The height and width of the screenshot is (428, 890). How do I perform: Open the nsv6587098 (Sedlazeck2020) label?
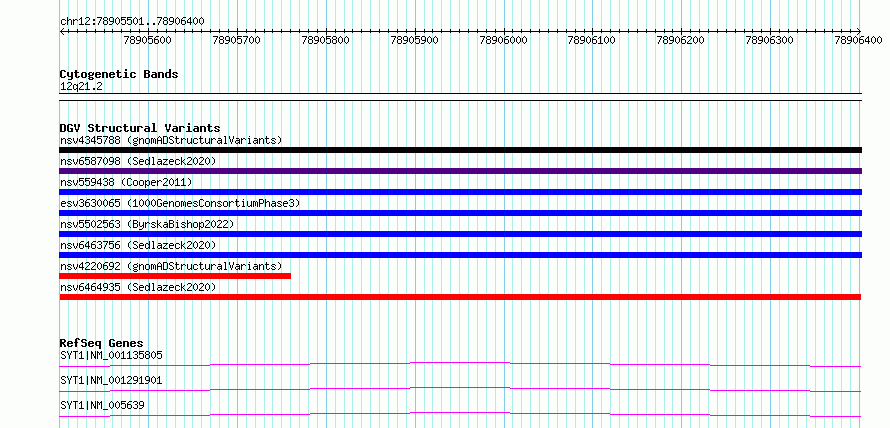138,161
